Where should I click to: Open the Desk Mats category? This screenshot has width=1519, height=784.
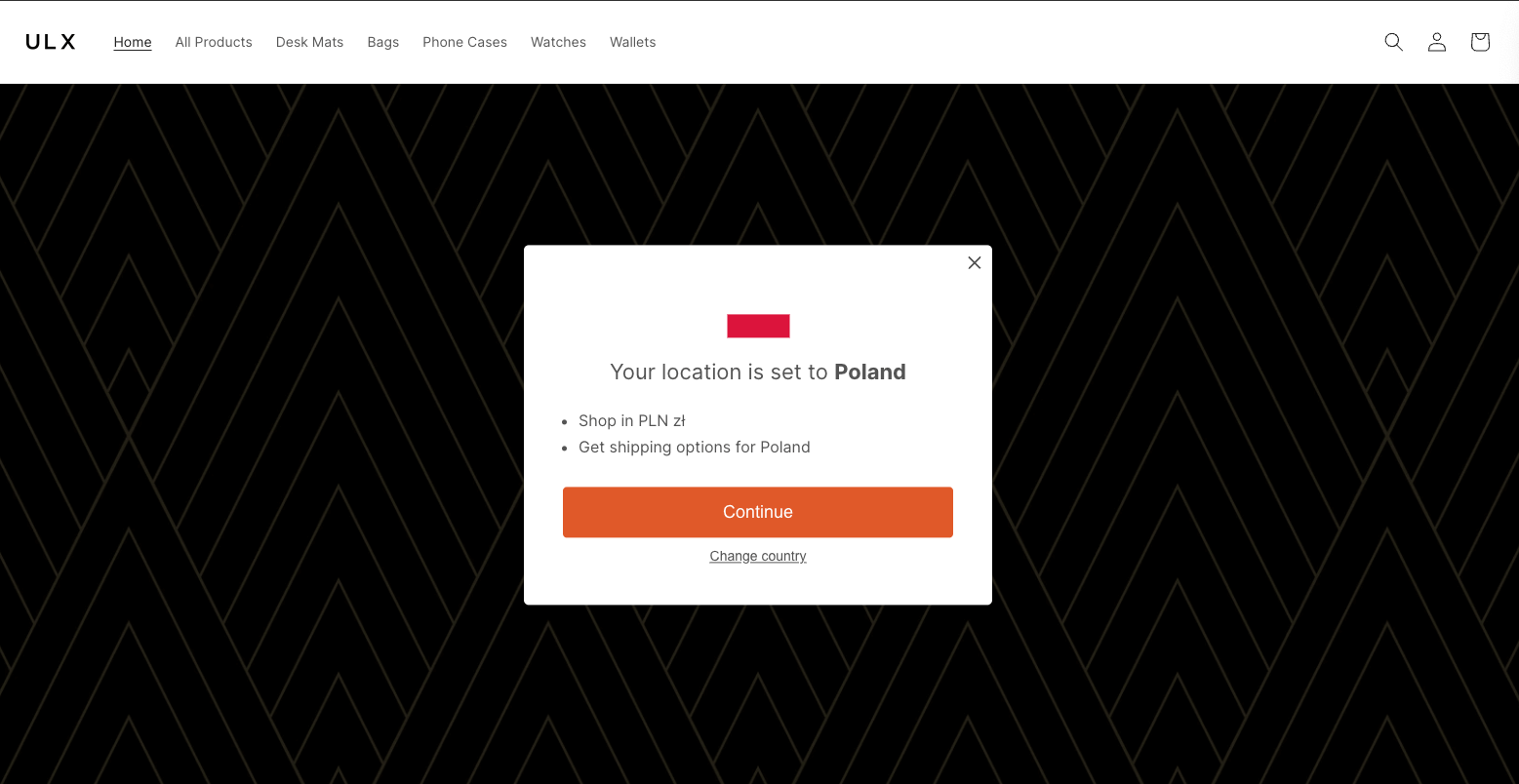point(309,42)
